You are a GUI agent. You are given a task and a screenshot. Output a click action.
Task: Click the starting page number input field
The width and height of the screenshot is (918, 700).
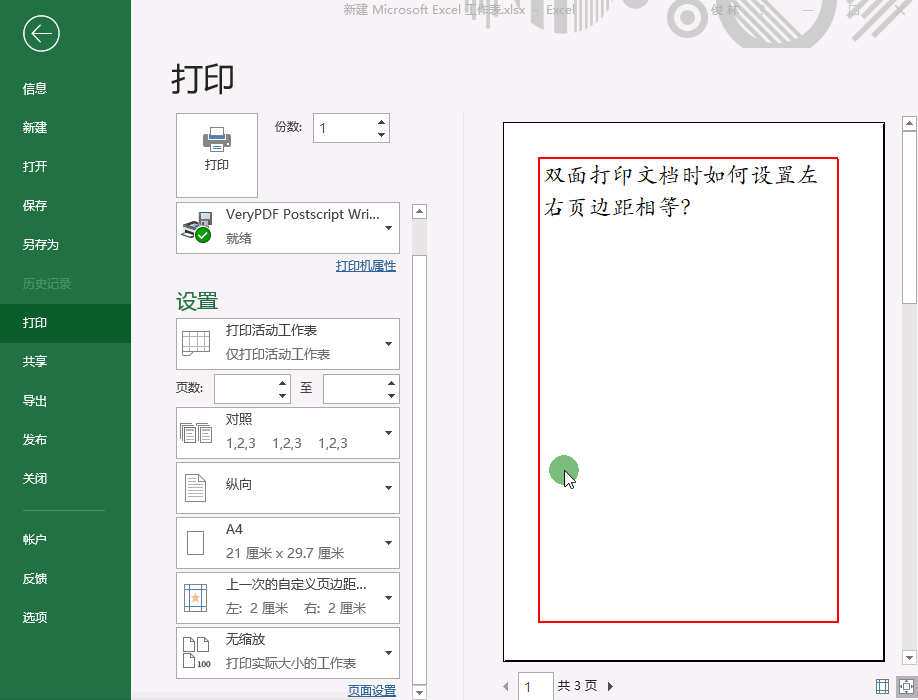(243, 389)
